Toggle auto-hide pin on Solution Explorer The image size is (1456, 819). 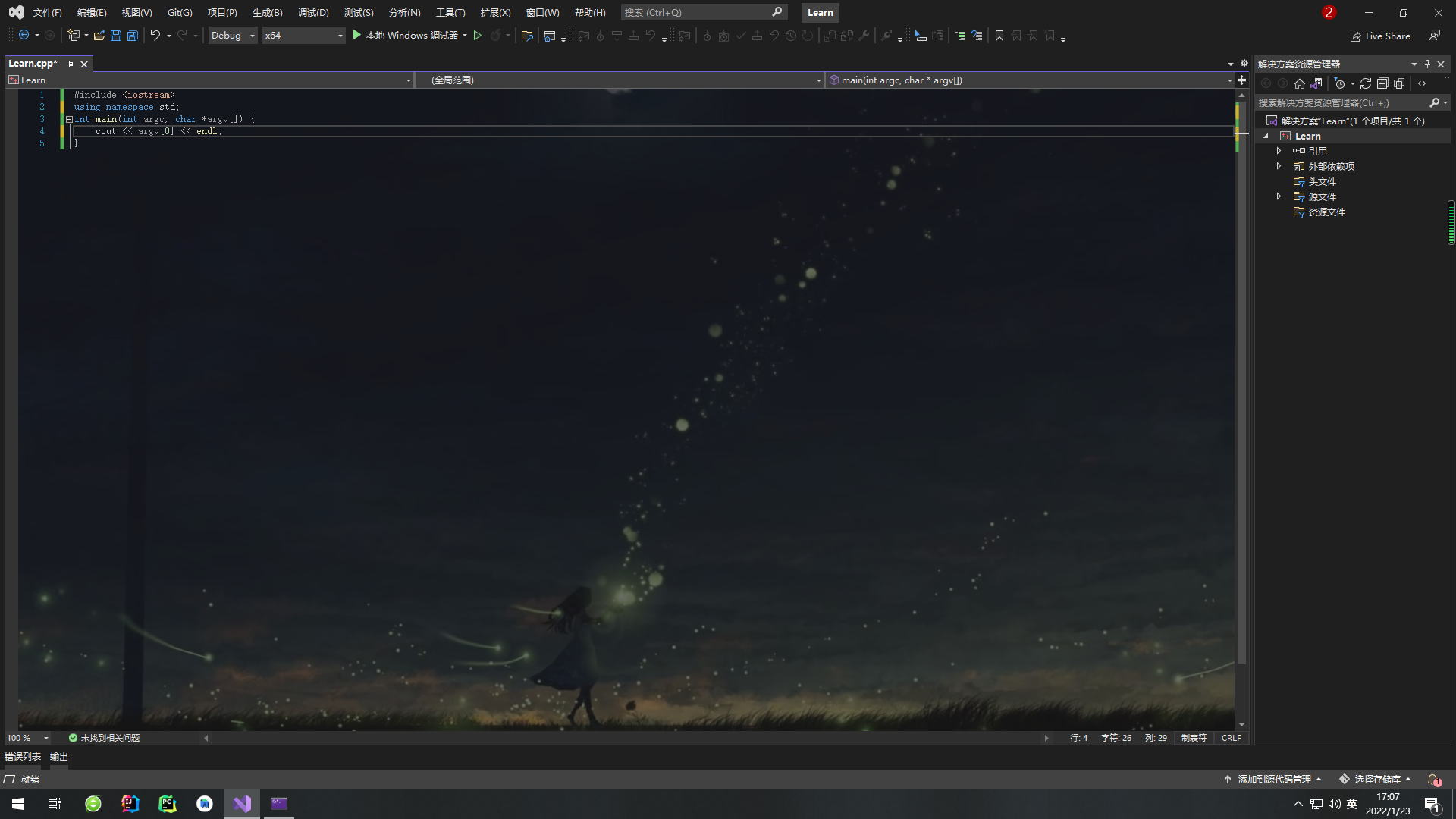[1427, 64]
